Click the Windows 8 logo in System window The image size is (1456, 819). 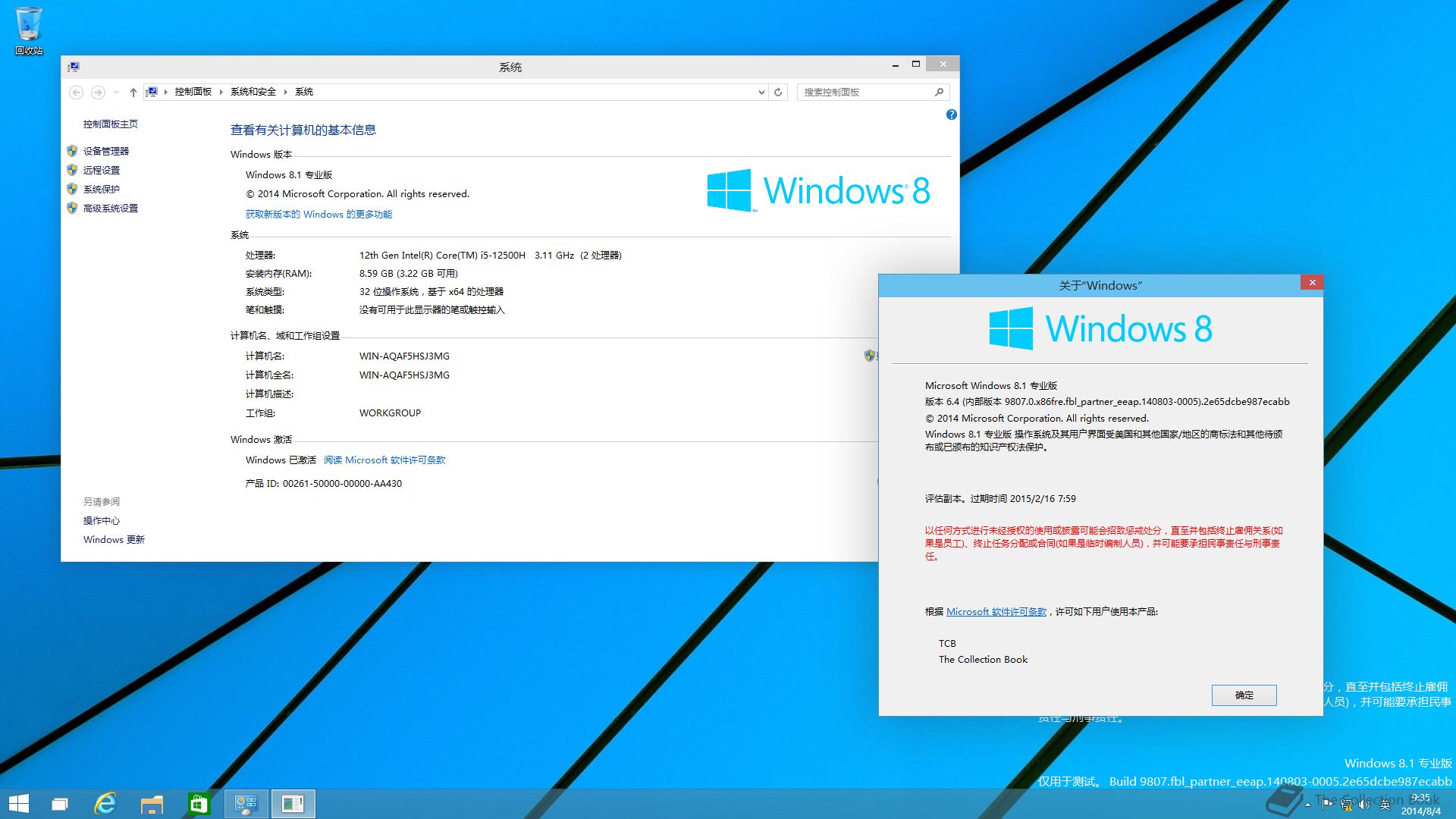818,190
